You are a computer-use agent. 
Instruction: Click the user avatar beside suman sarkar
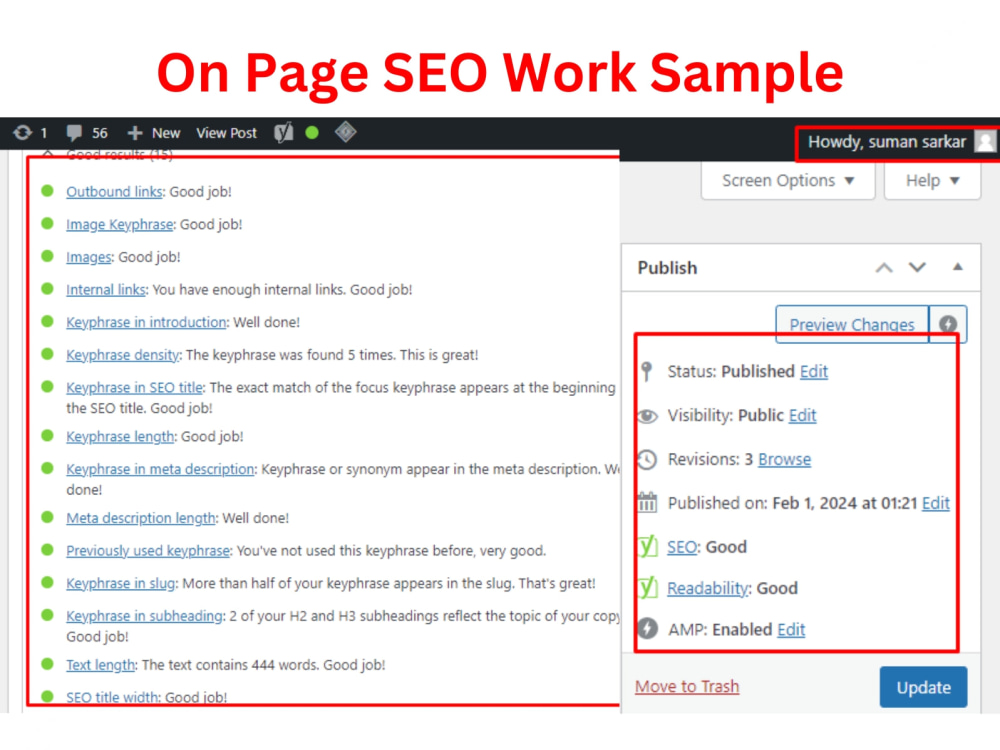(985, 142)
